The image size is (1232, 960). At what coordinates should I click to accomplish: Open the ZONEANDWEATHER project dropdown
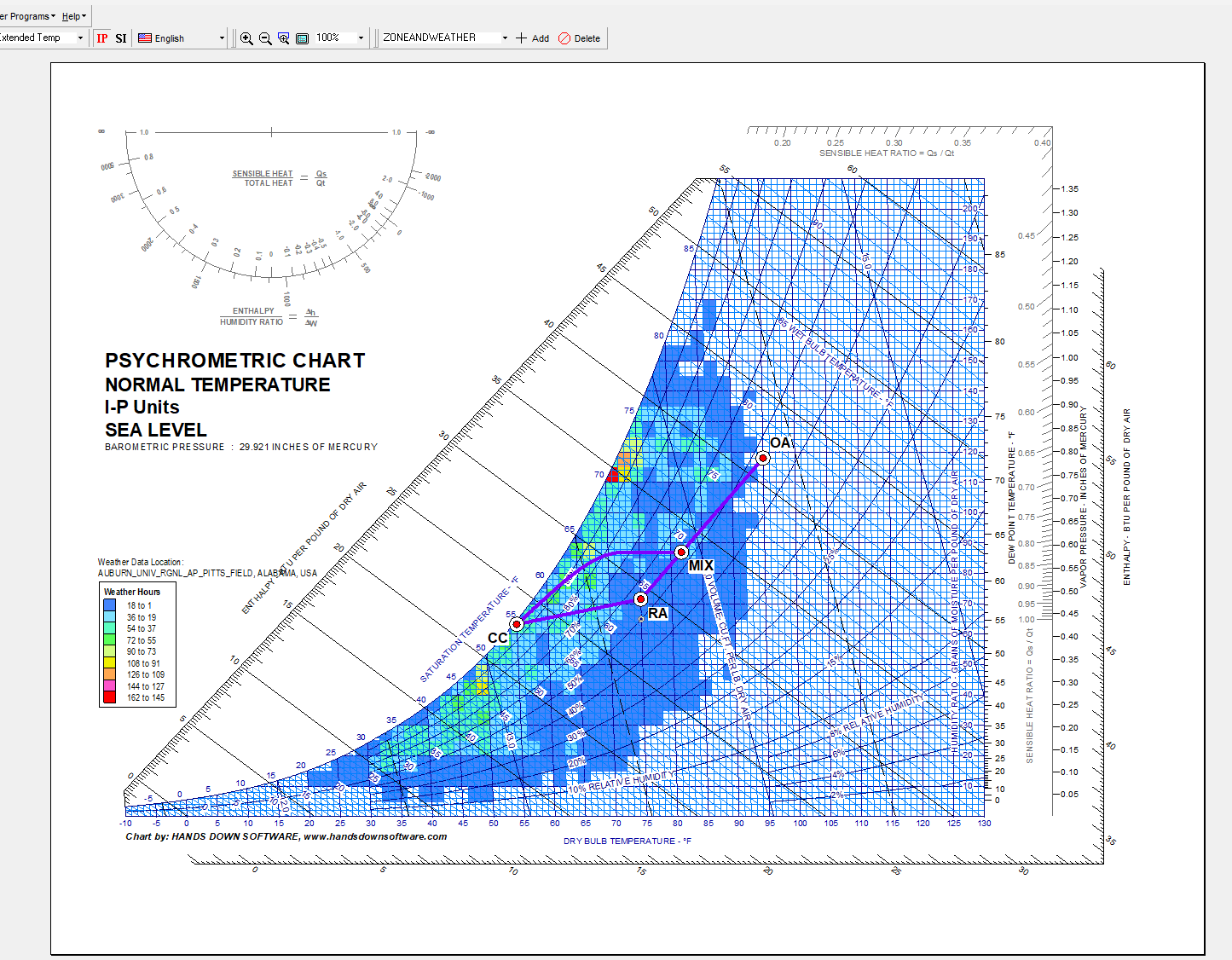coord(505,38)
